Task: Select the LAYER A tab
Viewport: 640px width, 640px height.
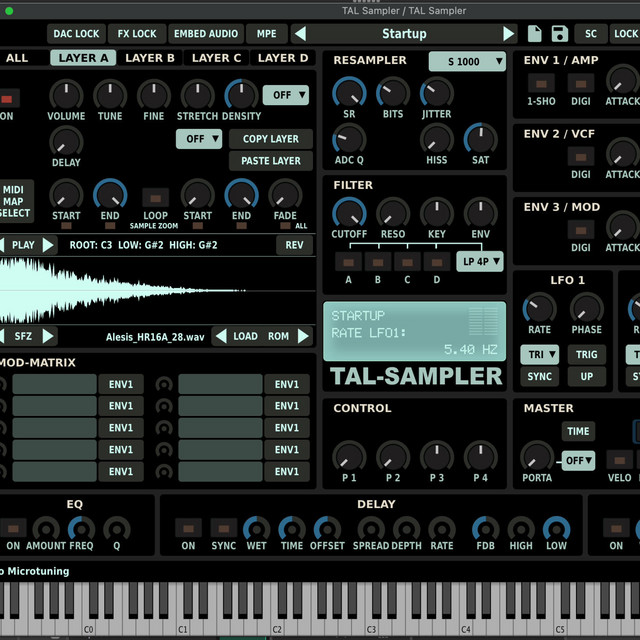Action: pyautogui.click(x=83, y=58)
